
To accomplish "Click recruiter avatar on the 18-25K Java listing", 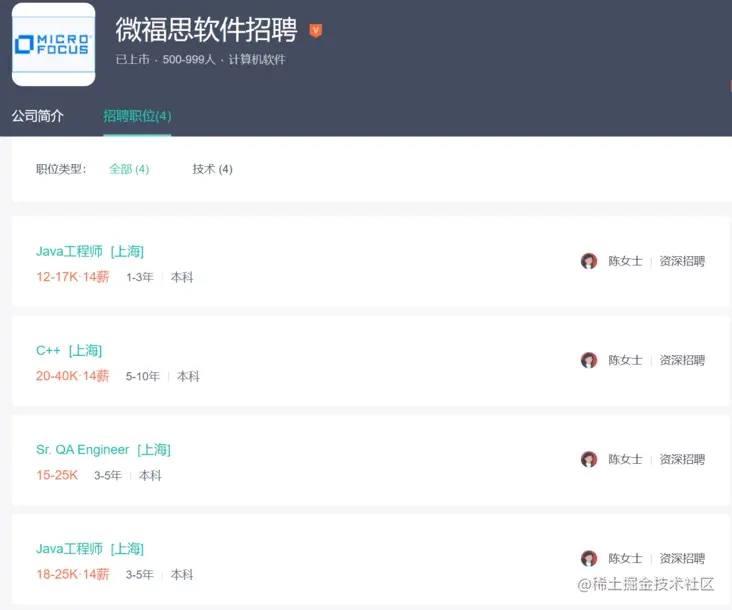I will pyautogui.click(x=589, y=558).
